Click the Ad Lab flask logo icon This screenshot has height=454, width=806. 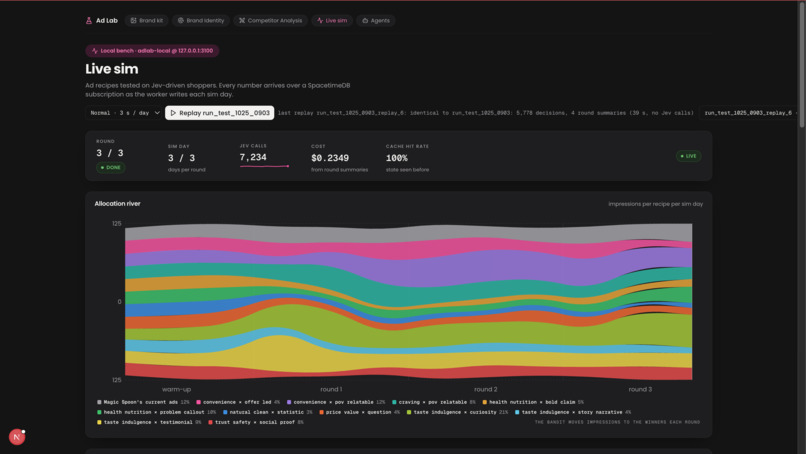click(x=89, y=21)
